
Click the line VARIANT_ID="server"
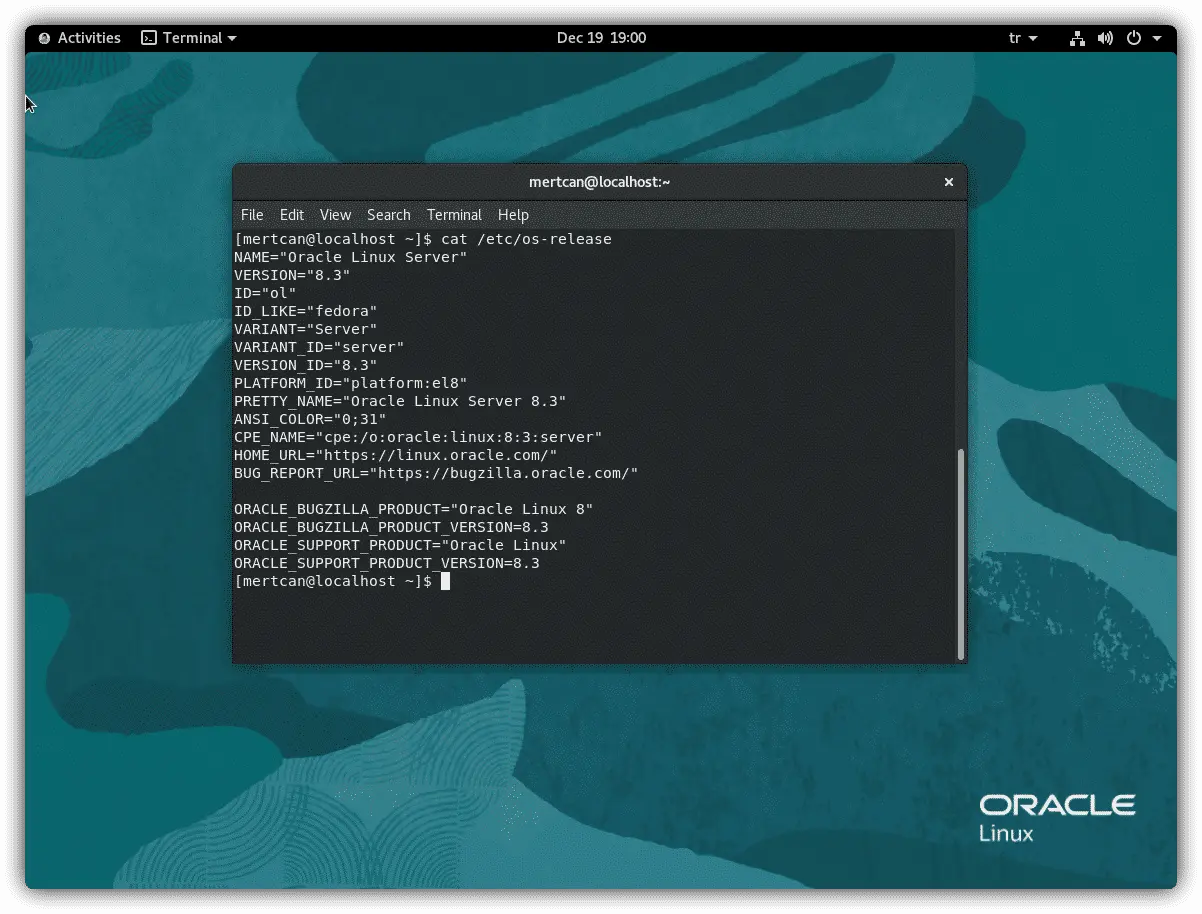coord(319,347)
